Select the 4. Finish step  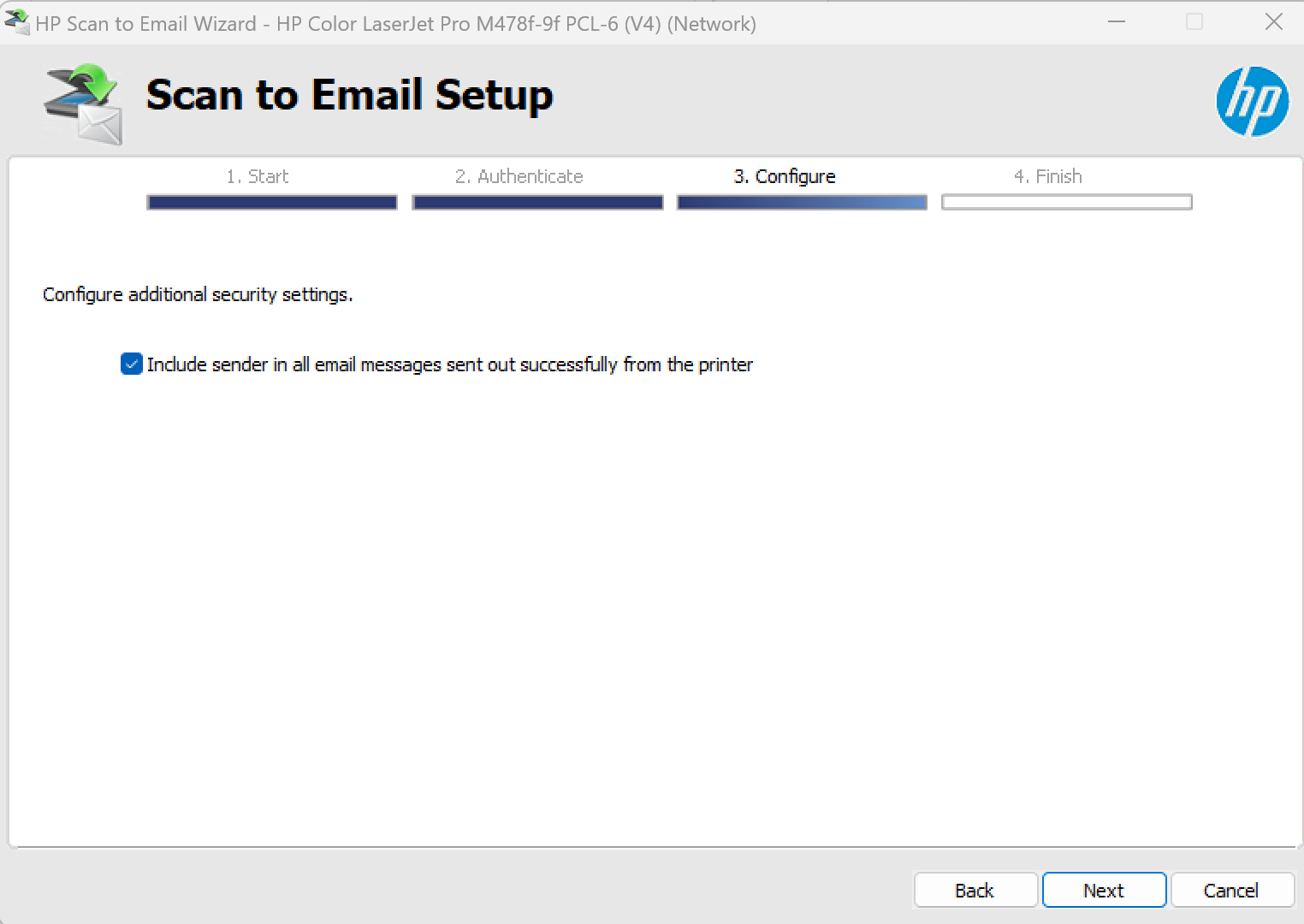pyautogui.click(x=1048, y=176)
